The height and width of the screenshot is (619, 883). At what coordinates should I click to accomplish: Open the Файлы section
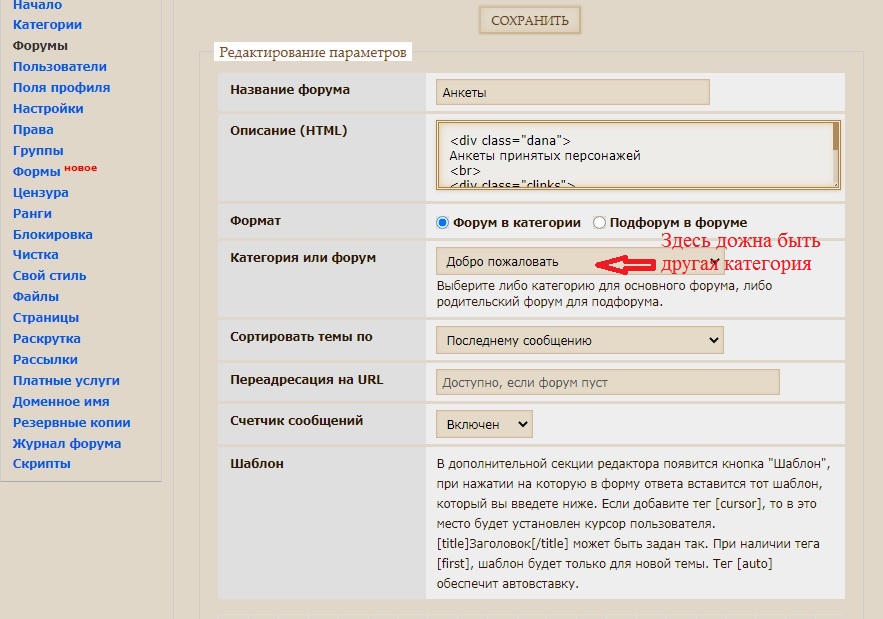[x=35, y=296]
